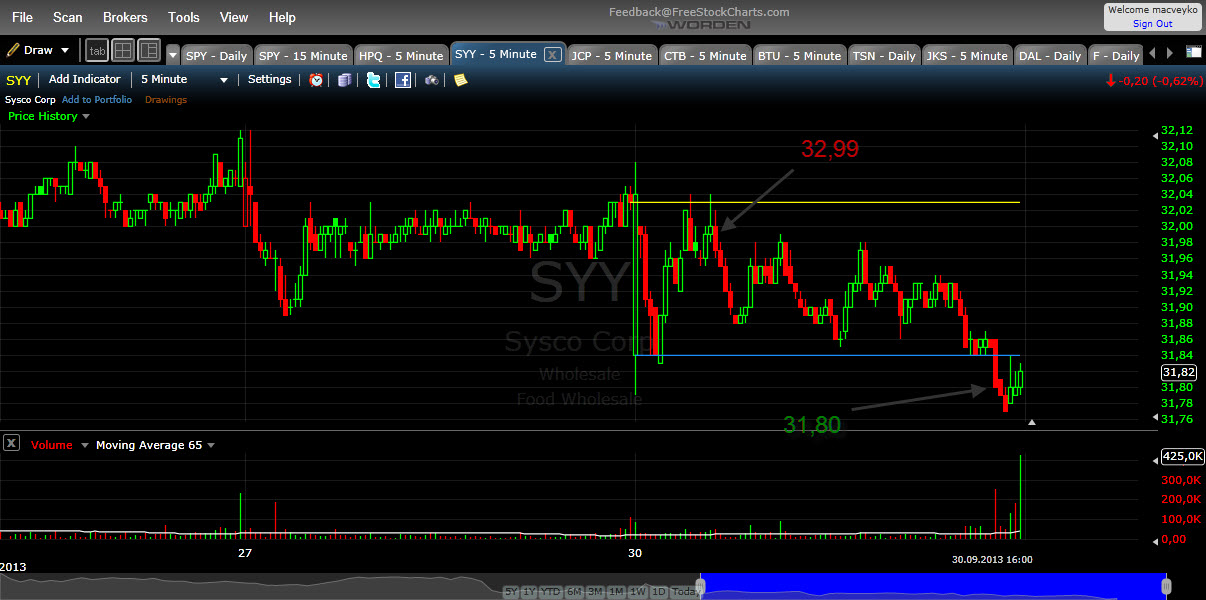Open the alarm clock alerts icon
The height and width of the screenshot is (600, 1206).
pos(316,80)
